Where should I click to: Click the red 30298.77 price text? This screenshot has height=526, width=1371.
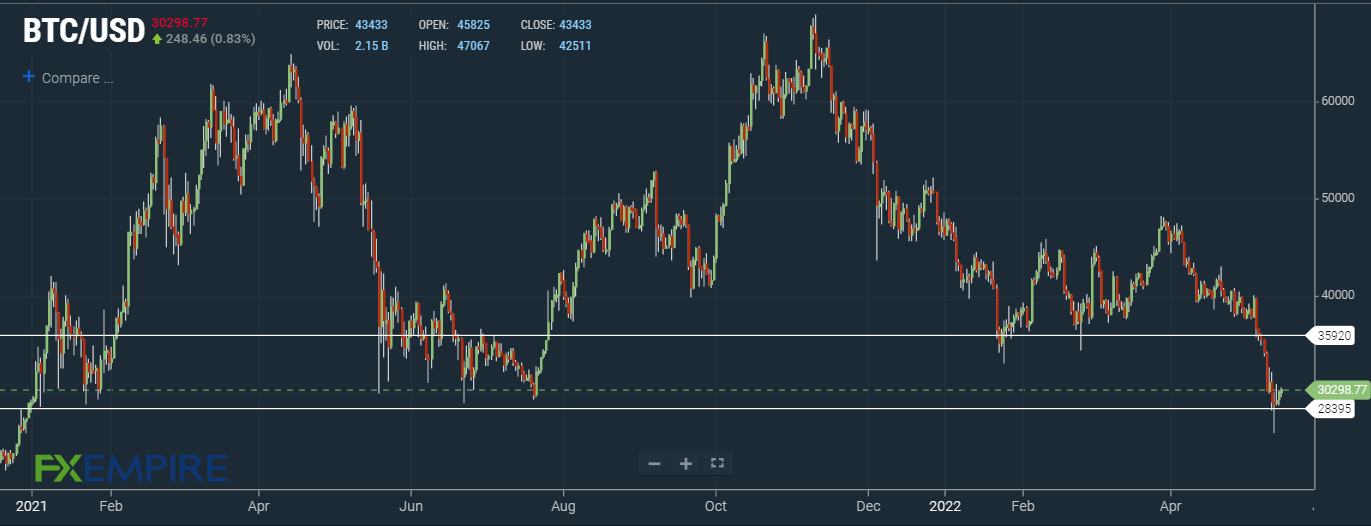click(180, 22)
